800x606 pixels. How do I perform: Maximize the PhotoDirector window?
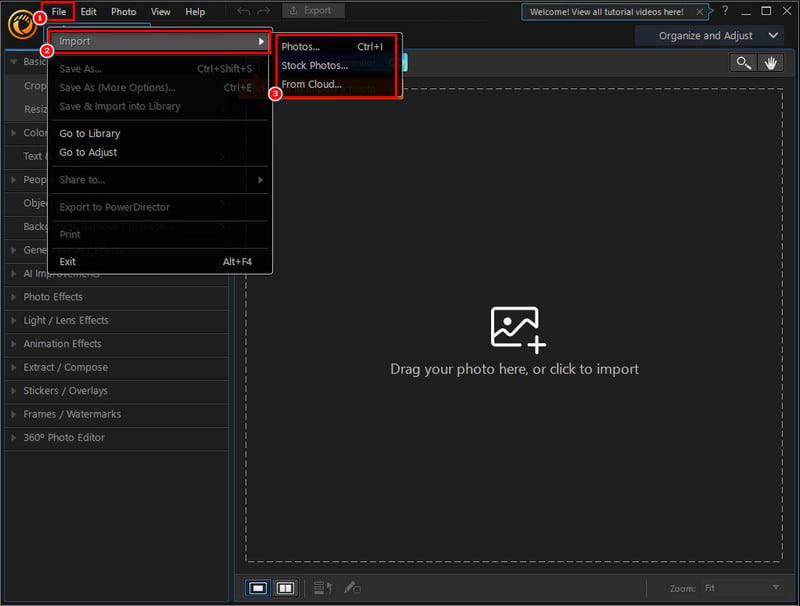pyautogui.click(x=766, y=11)
